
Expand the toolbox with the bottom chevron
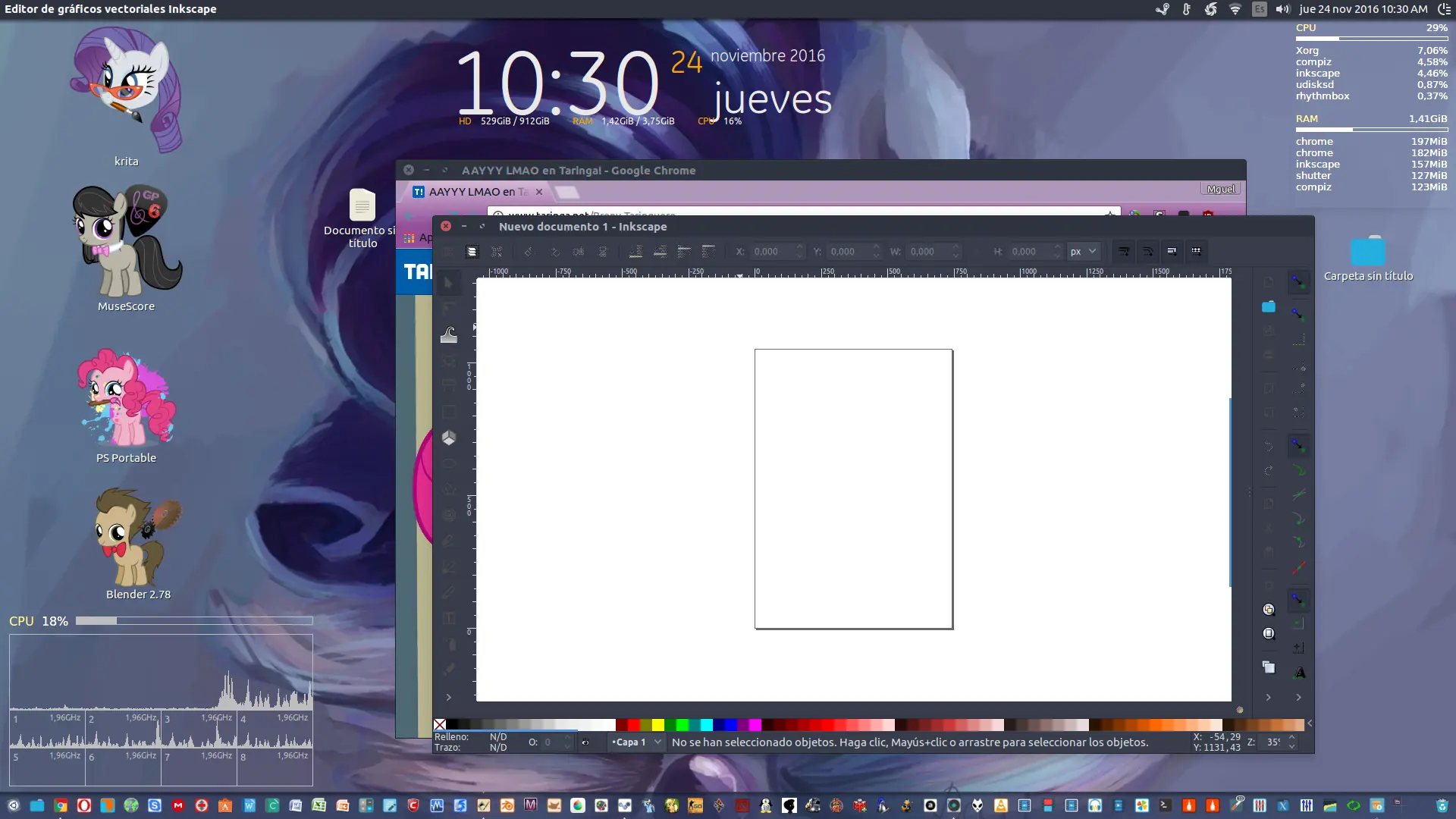tap(450, 697)
